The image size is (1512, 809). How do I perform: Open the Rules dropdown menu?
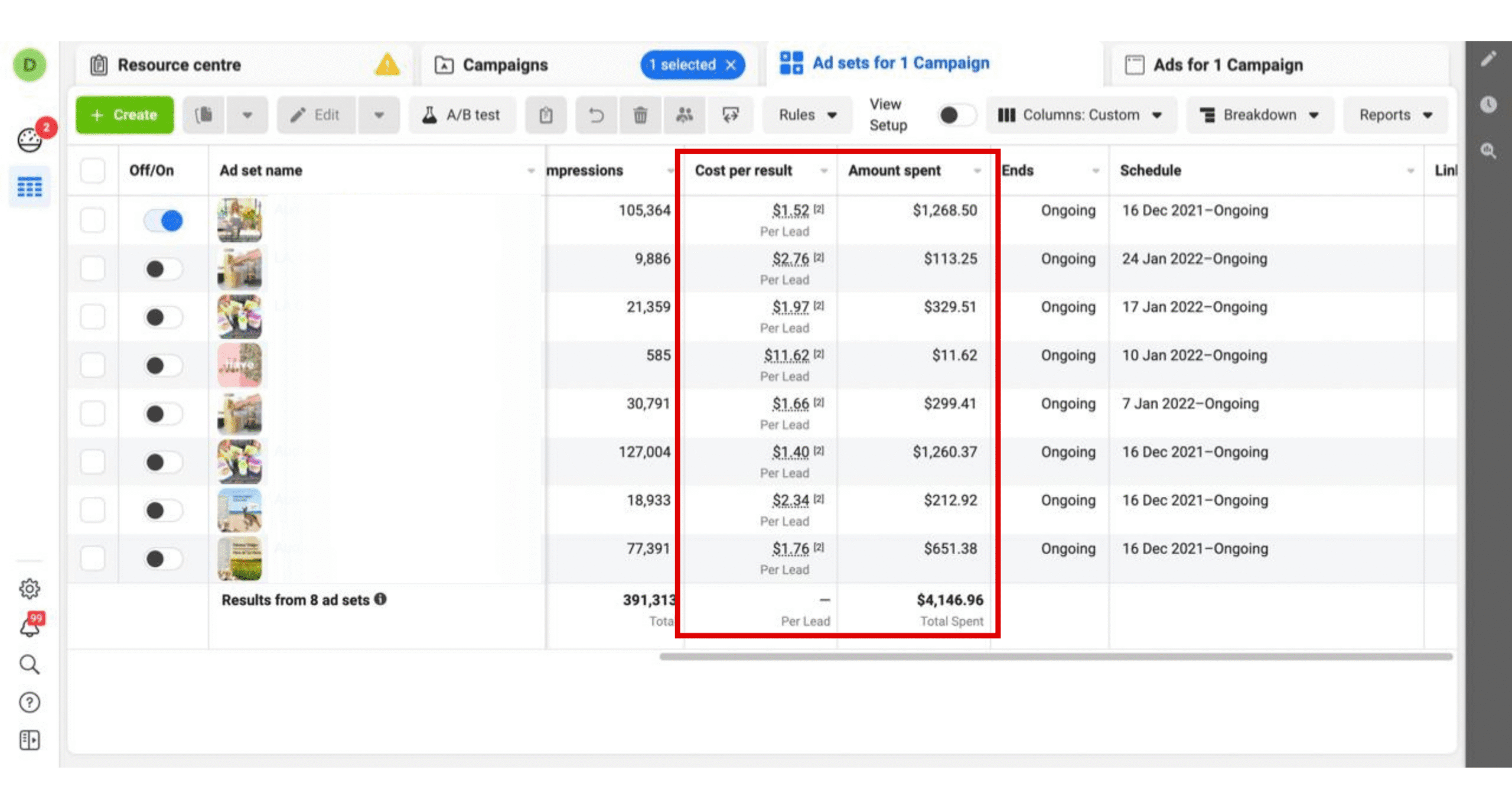(807, 115)
